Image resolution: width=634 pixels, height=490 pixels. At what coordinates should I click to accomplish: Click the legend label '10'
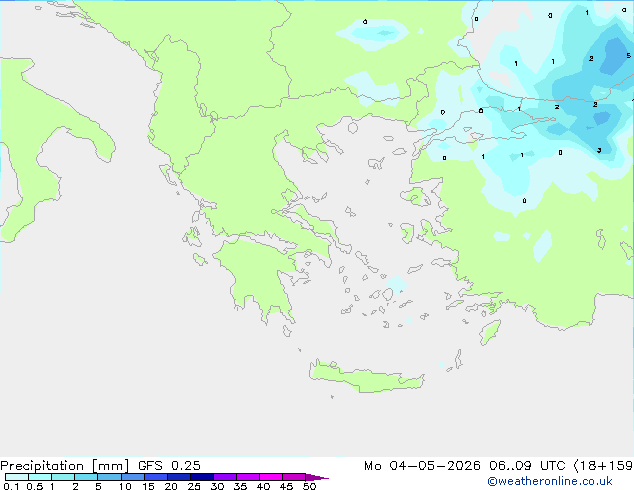(125, 486)
